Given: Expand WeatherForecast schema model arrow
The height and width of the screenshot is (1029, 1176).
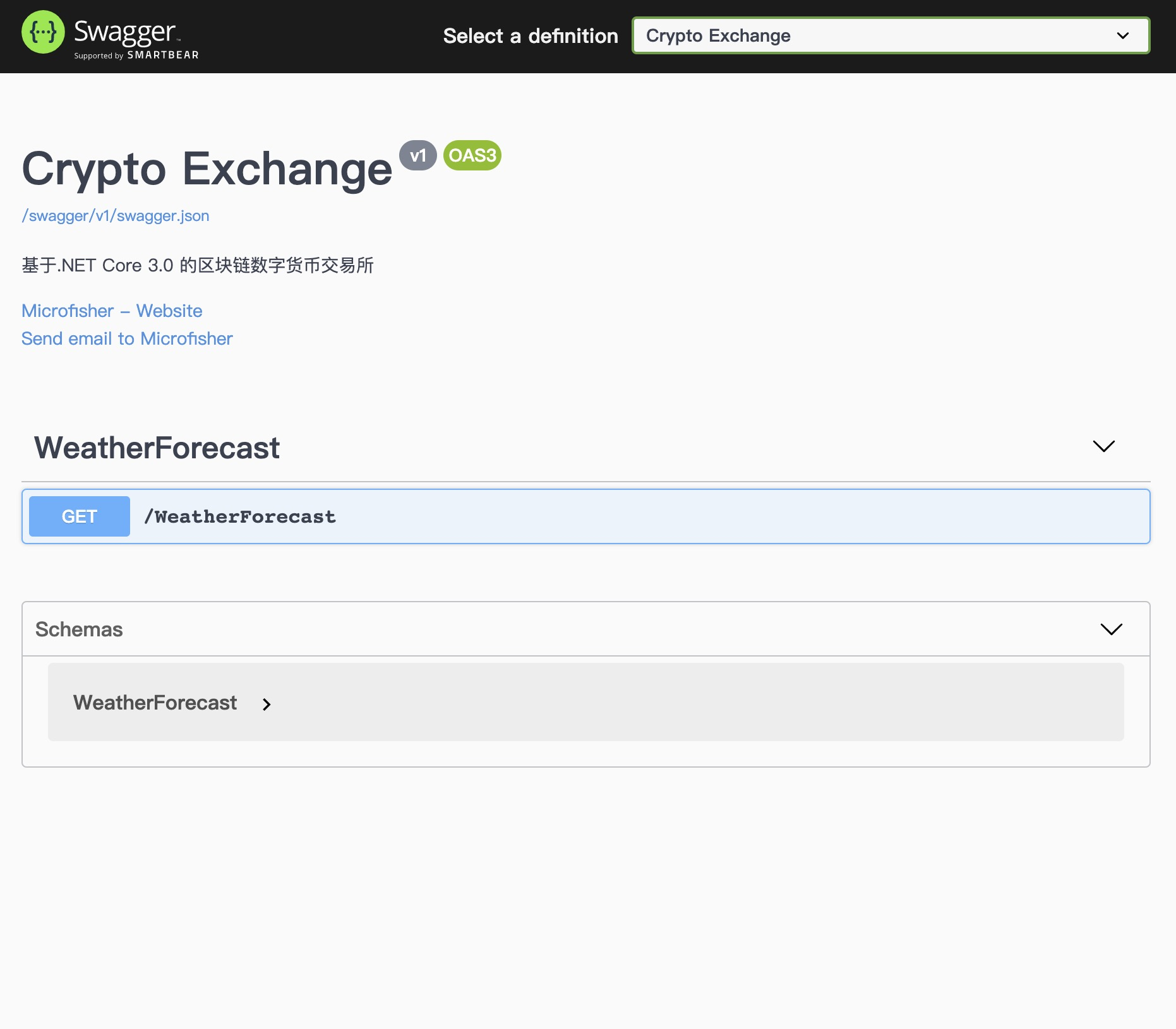Looking at the screenshot, I should click(x=267, y=704).
